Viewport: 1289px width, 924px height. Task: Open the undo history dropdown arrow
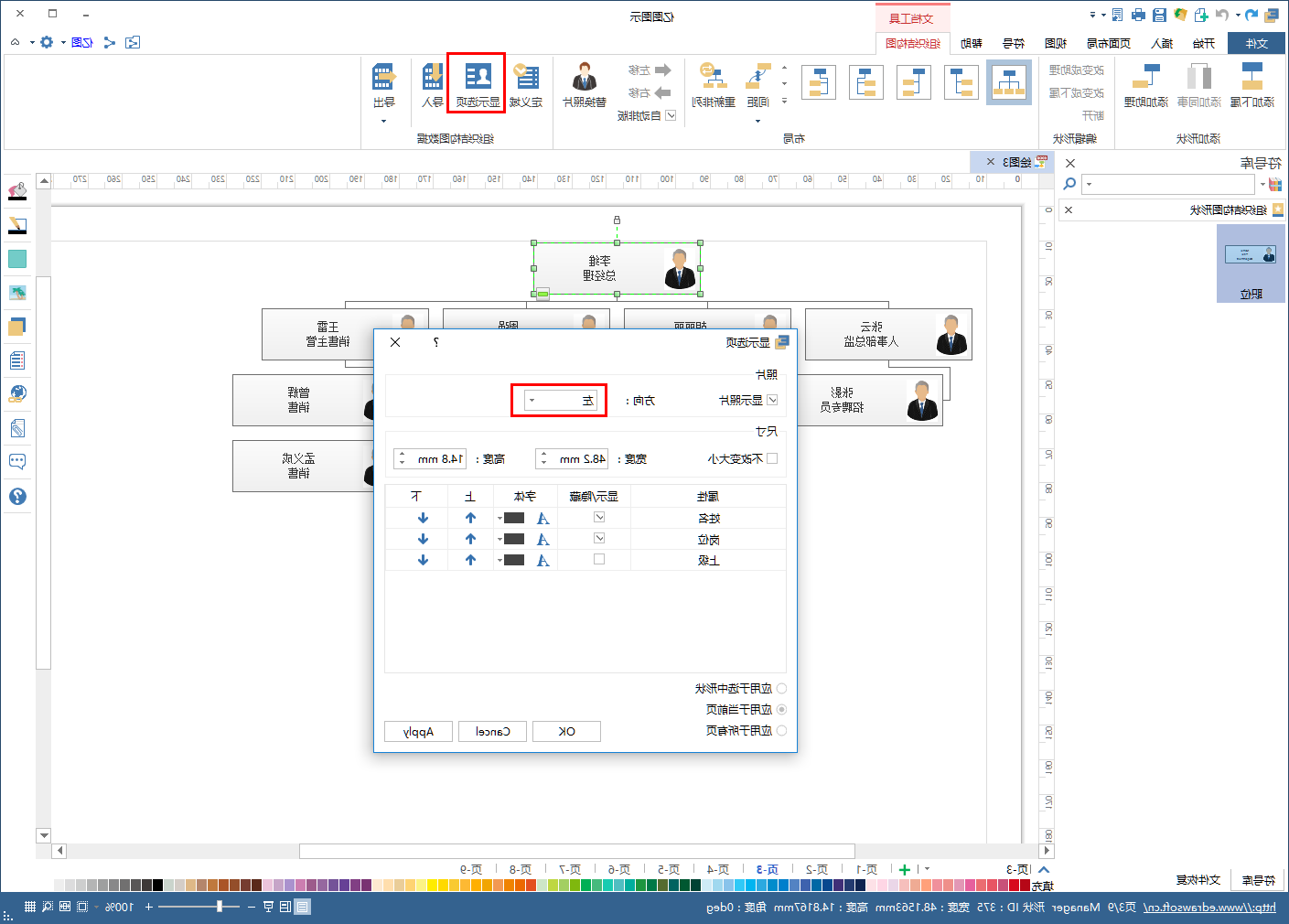pos(1238,15)
